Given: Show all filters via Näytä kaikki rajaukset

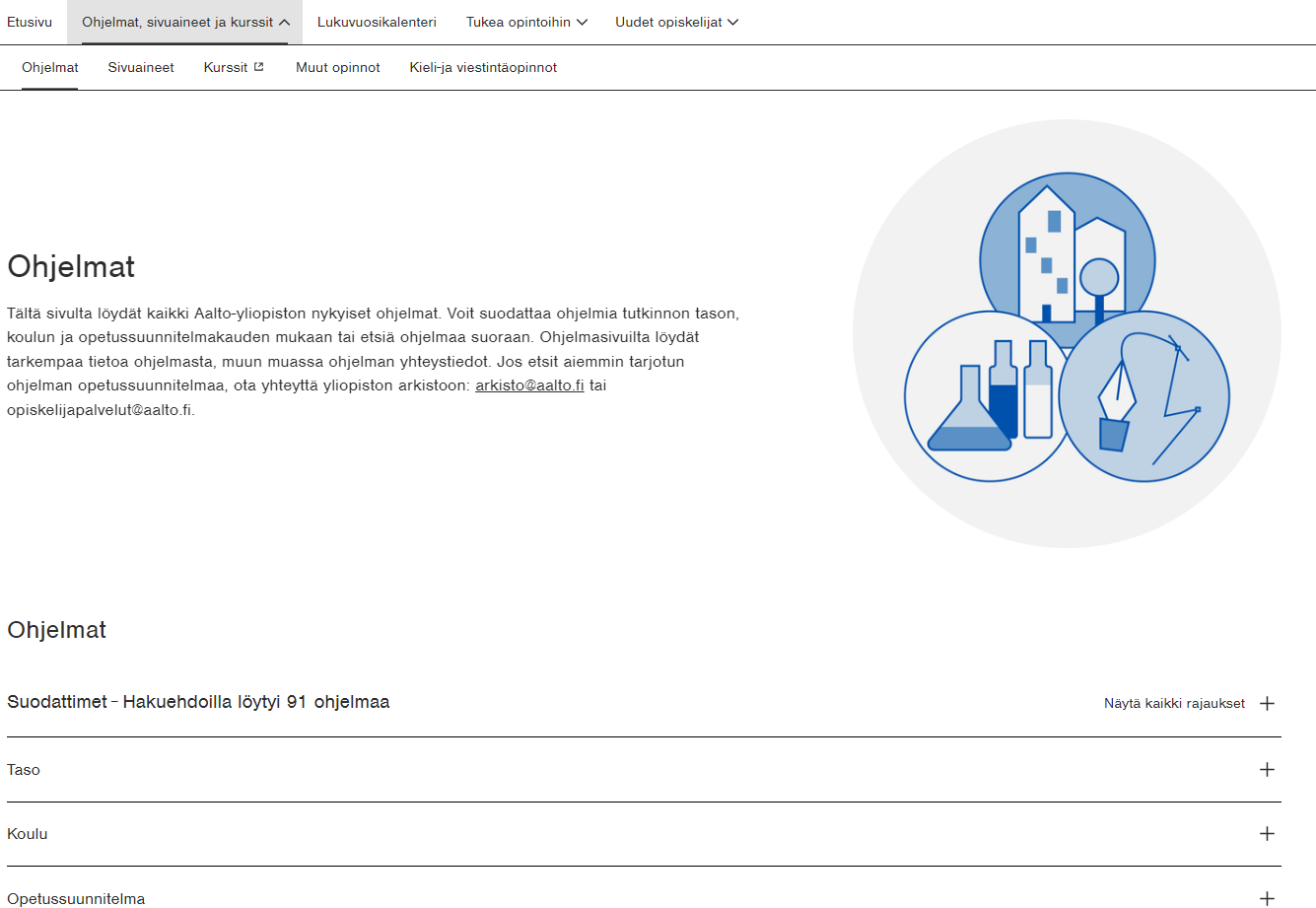Looking at the screenshot, I should pos(1174,703).
